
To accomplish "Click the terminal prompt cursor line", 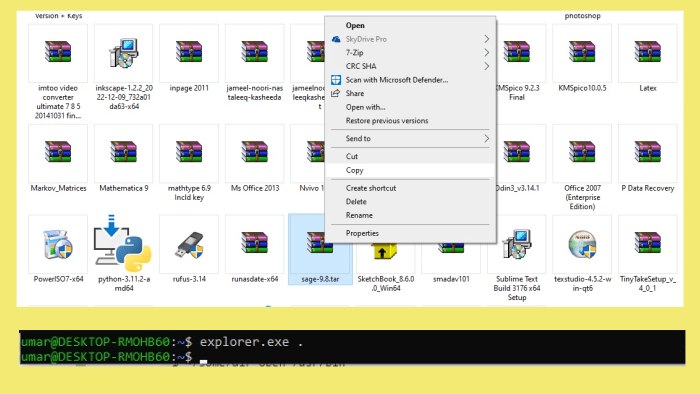I will tap(352, 357).
